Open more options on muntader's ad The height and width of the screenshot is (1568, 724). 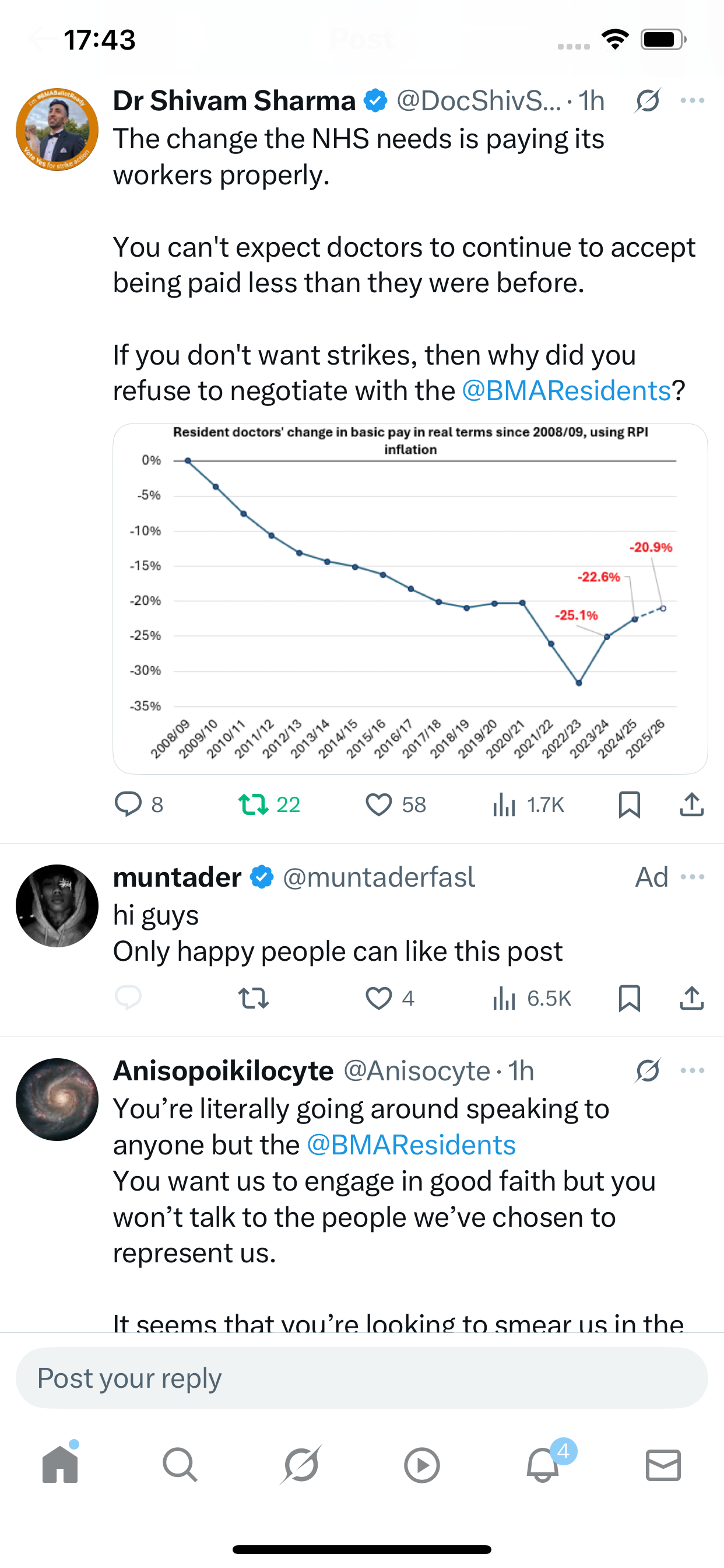pos(693,877)
